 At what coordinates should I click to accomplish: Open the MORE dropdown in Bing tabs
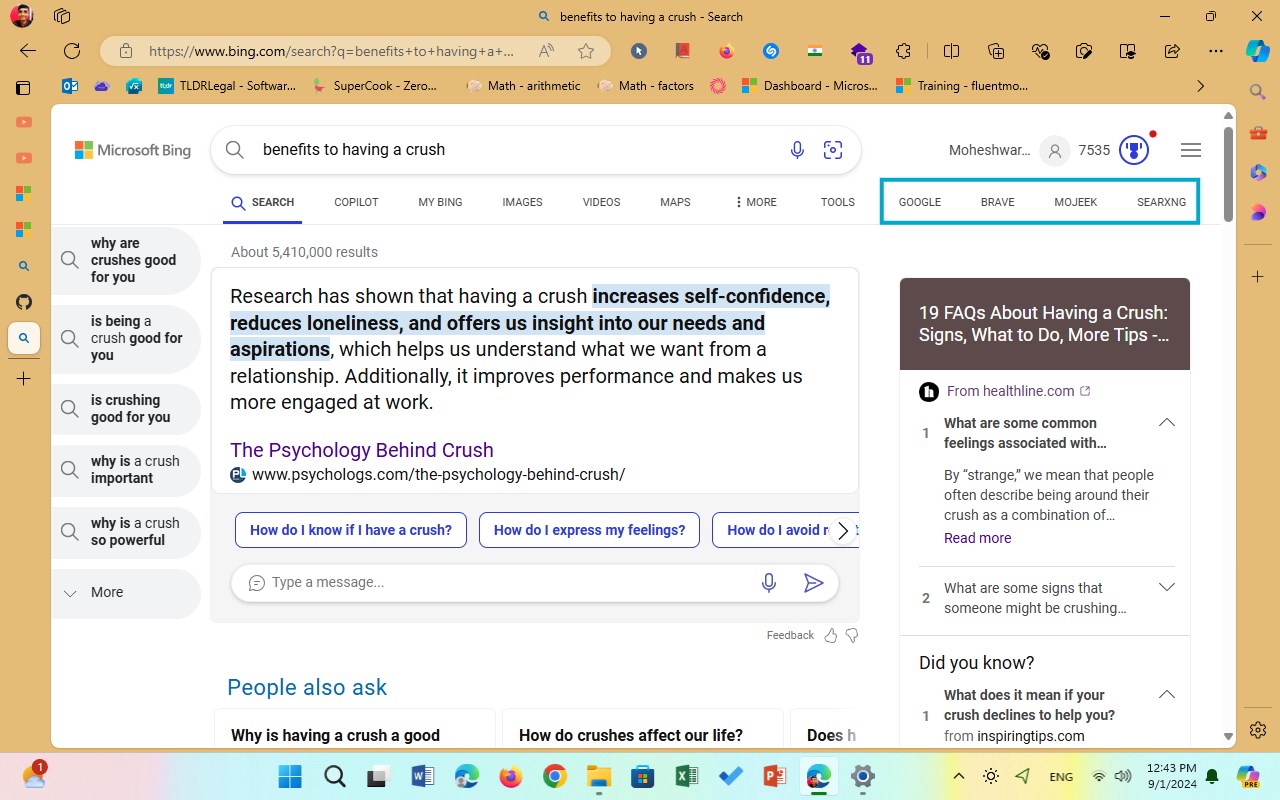[755, 202]
